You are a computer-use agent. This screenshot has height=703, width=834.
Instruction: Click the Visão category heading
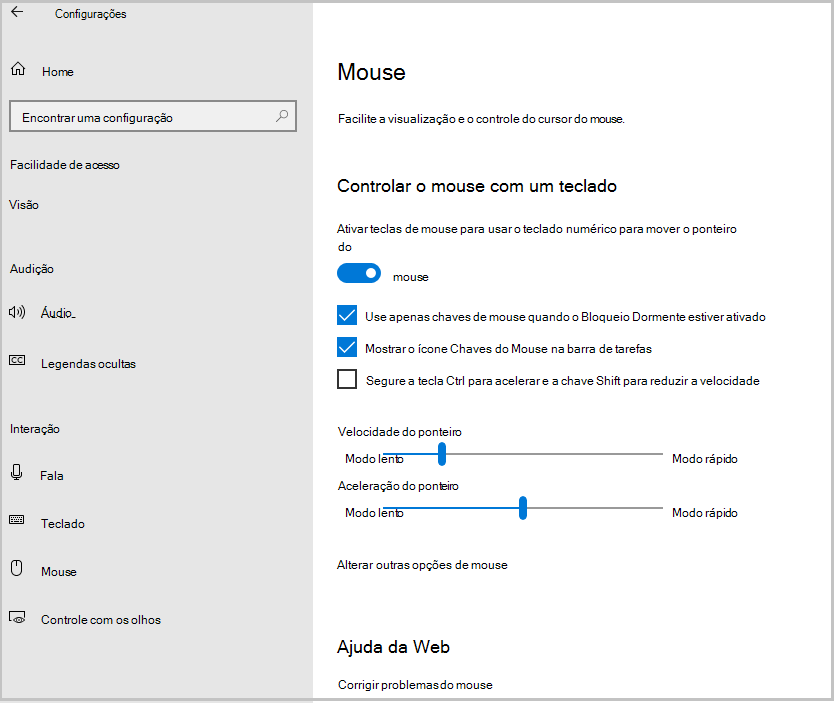click(24, 205)
